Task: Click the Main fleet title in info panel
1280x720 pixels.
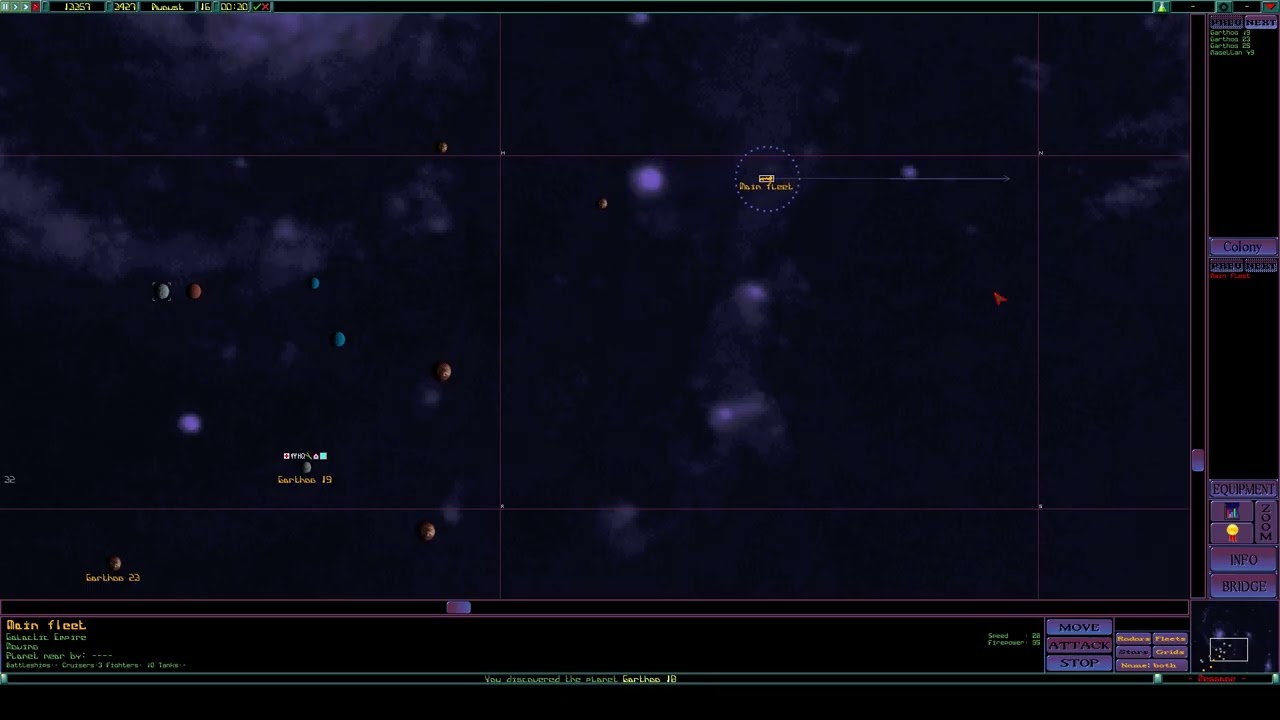Action: click(x=46, y=626)
